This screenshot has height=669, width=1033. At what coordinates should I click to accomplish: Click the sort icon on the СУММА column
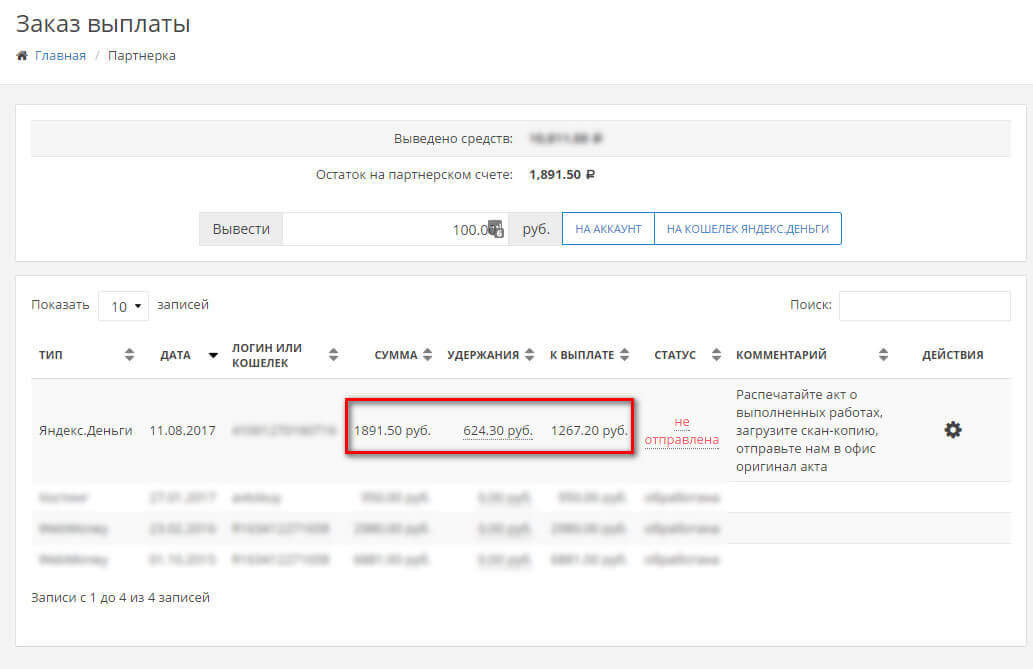click(x=428, y=354)
